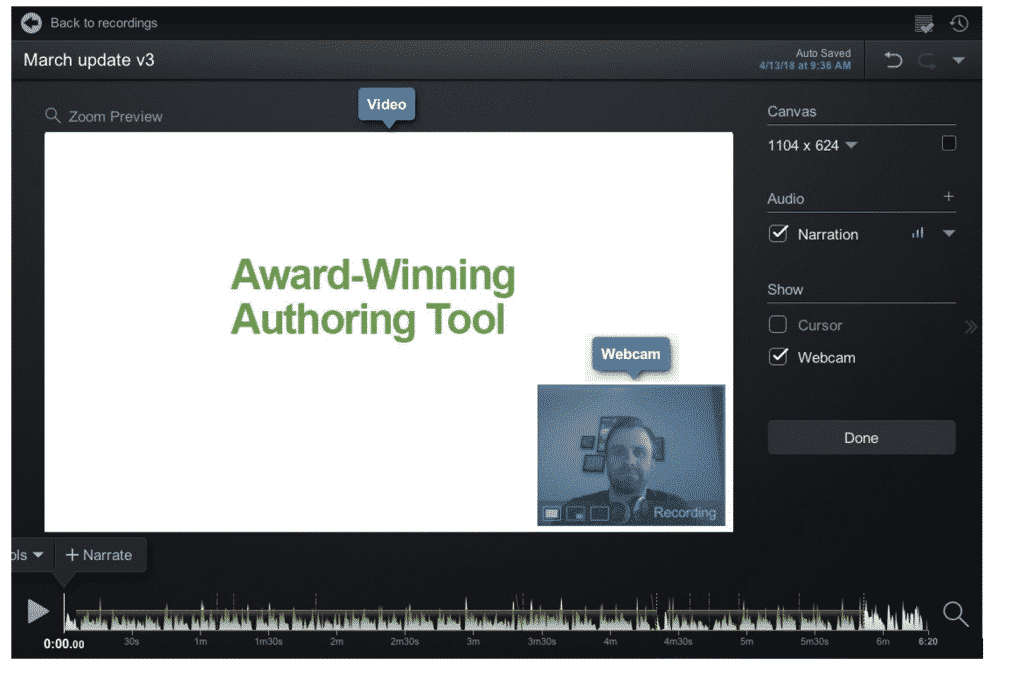
Task: Add an audio track with the plus icon
Action: (948, 197)
